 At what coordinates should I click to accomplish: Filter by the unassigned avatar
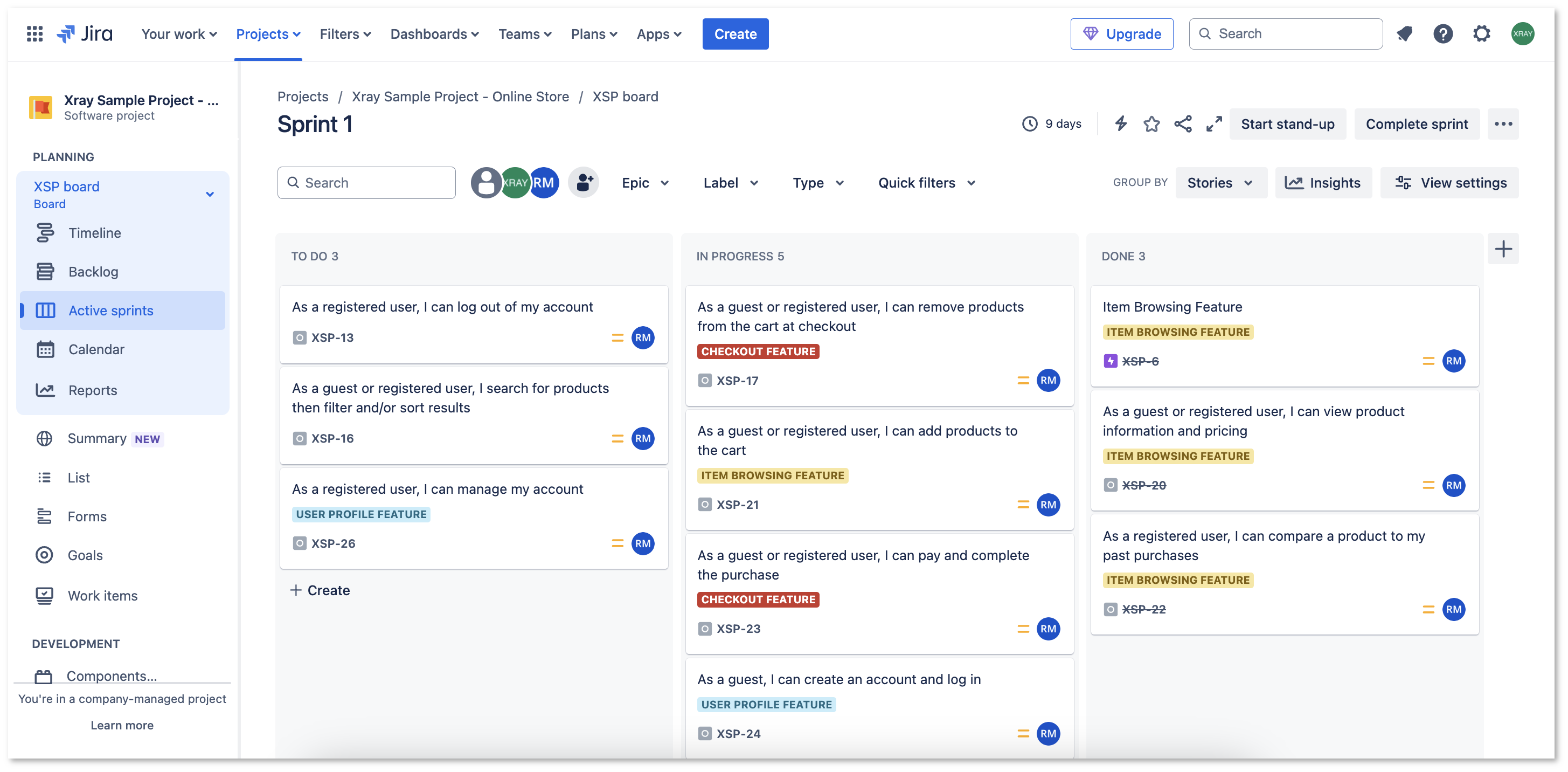pyautogui.click(x=485, y=182)
